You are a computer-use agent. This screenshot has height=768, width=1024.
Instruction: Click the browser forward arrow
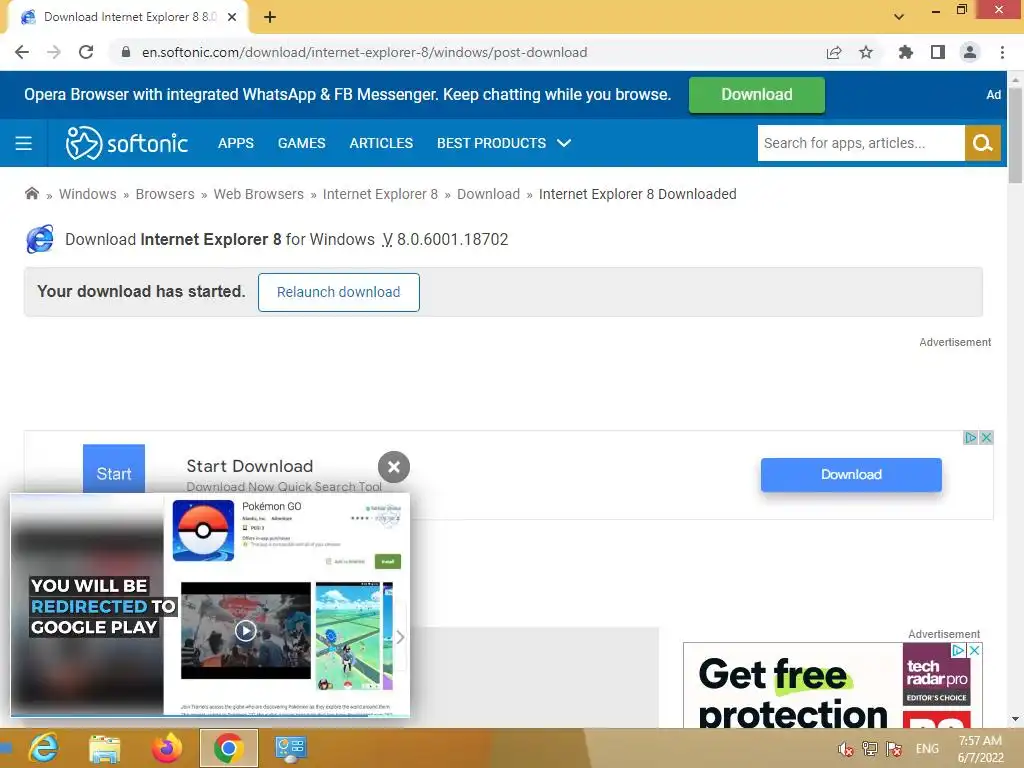pos(54,52)
